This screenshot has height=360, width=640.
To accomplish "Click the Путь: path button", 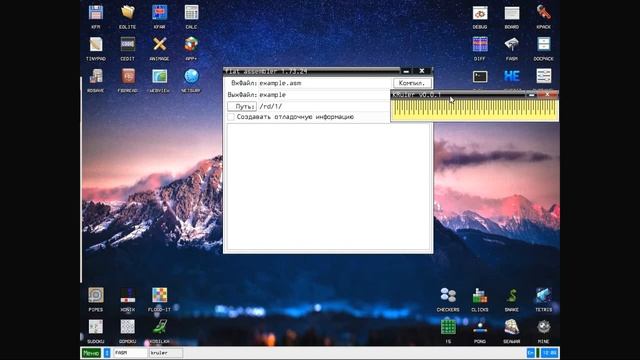I will click(x=242, y=106).
